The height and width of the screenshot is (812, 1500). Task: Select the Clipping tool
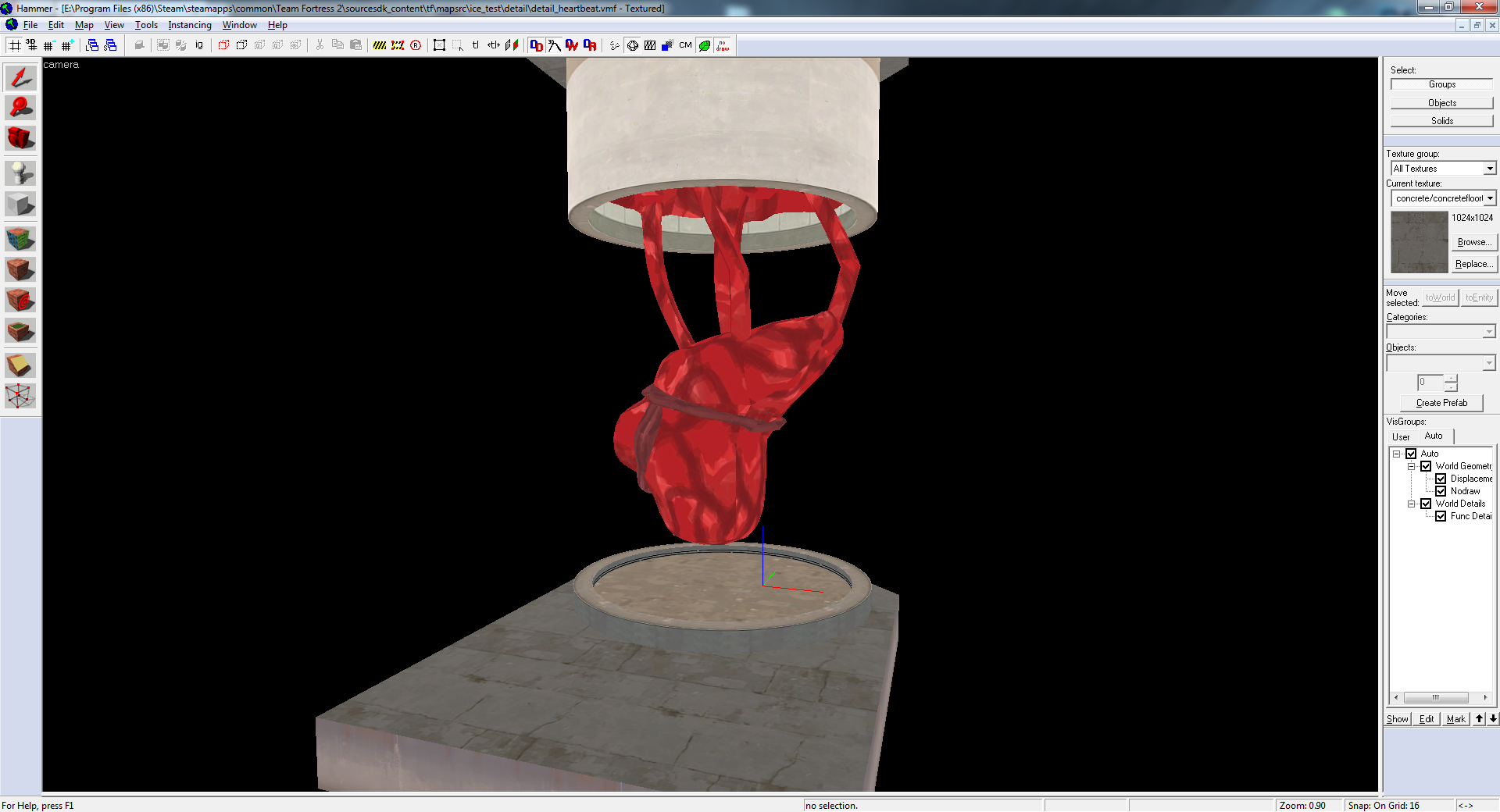(20, 365)
